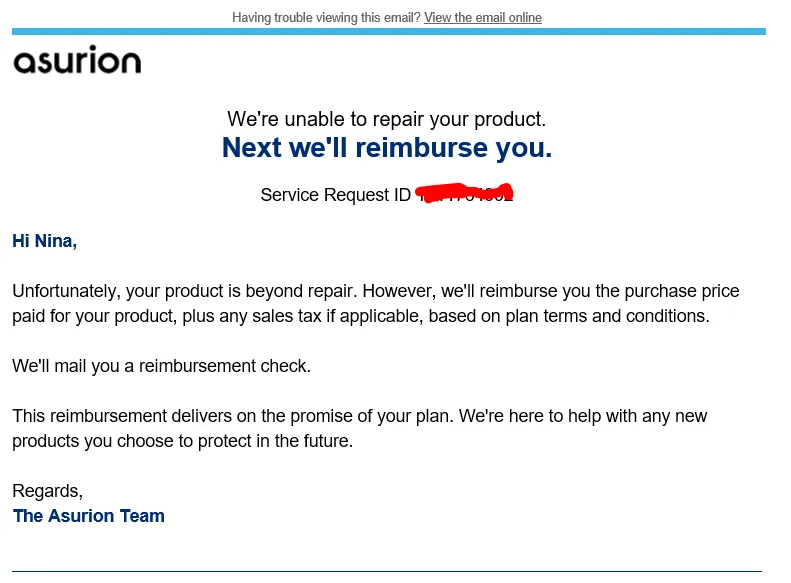Click the "Next we'll reimburse you." headline
The image size is (791, 583).
point(386,148)
